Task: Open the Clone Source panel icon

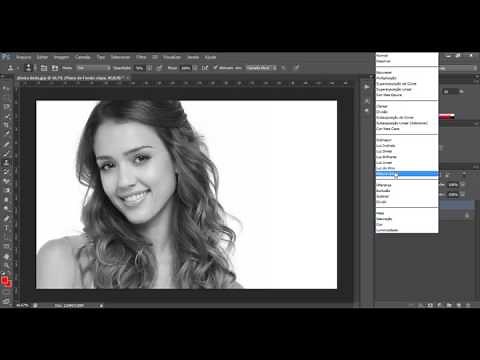Action: pyautogui.click(x=55, y=68)
